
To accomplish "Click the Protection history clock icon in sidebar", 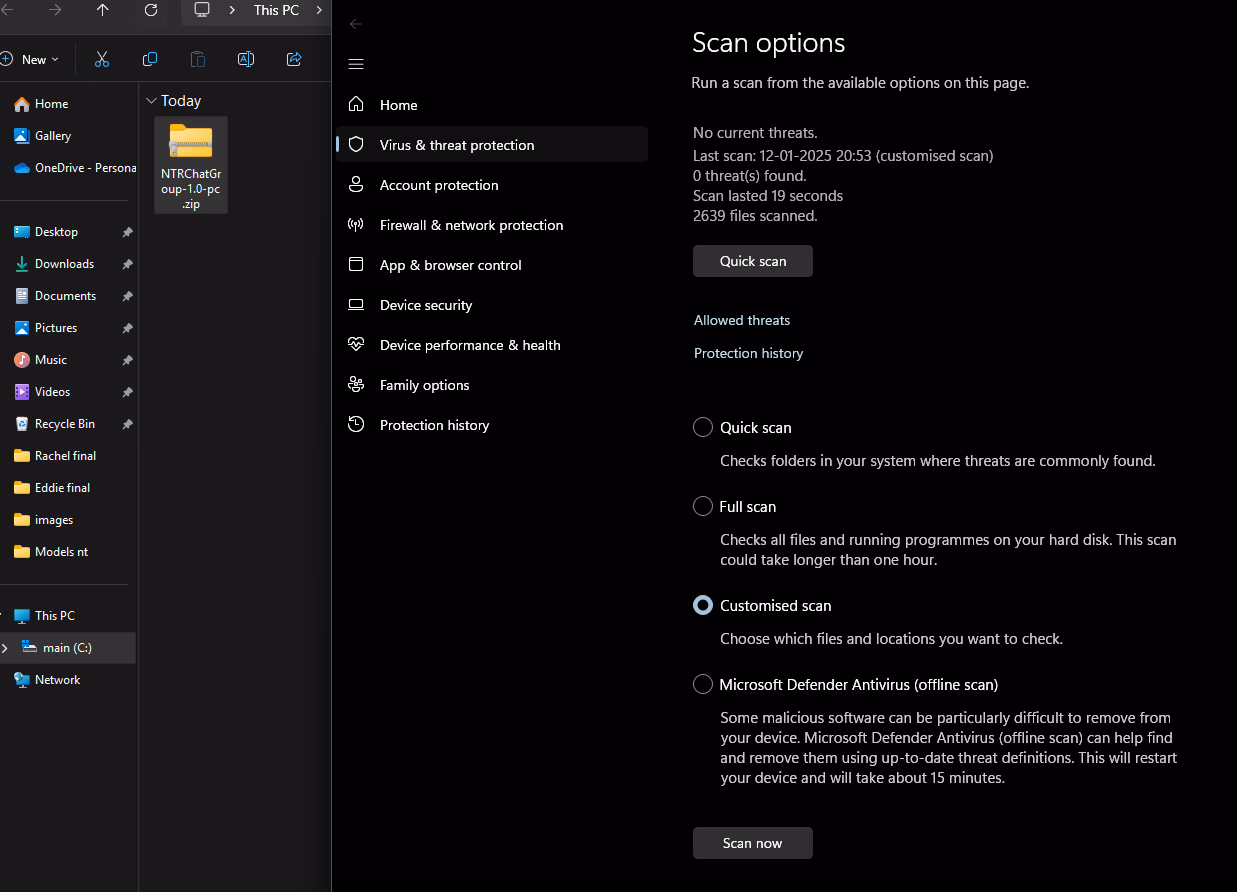I will 356,424.
